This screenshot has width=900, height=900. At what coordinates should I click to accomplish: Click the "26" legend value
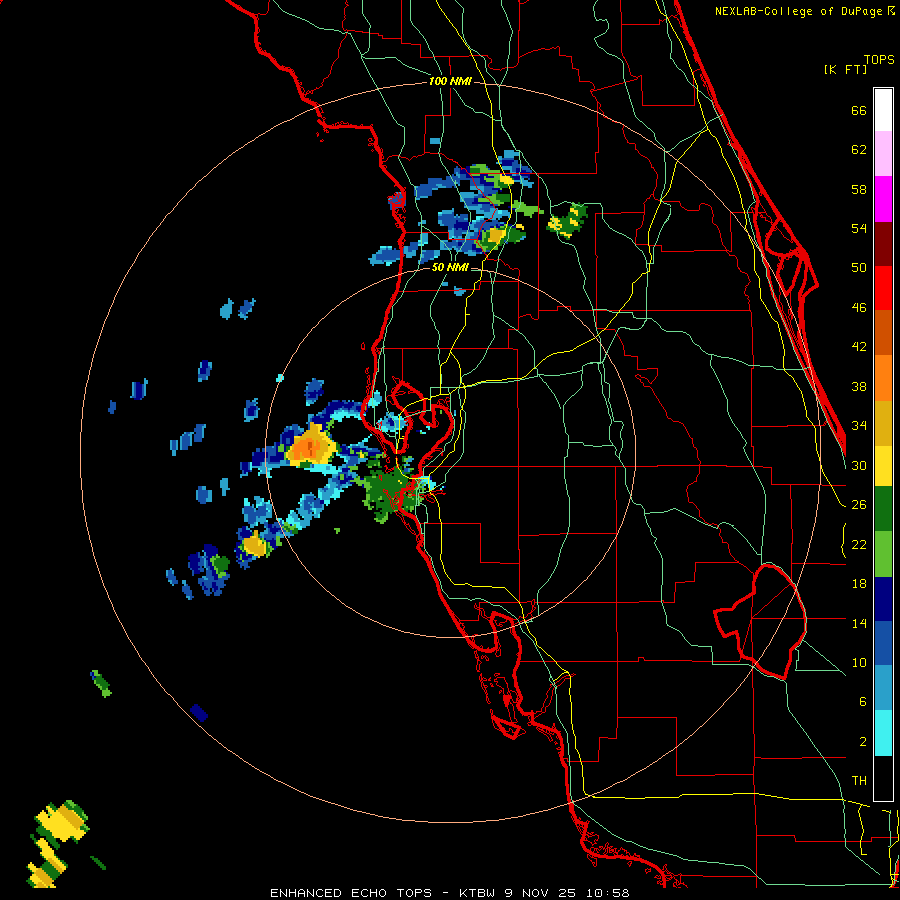tap(859, 505)
